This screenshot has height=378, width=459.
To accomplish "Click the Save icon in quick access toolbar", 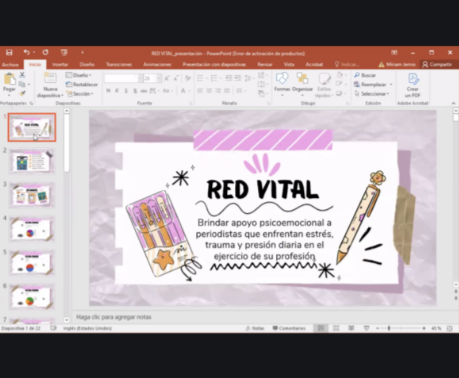I will tap(9, 52).
